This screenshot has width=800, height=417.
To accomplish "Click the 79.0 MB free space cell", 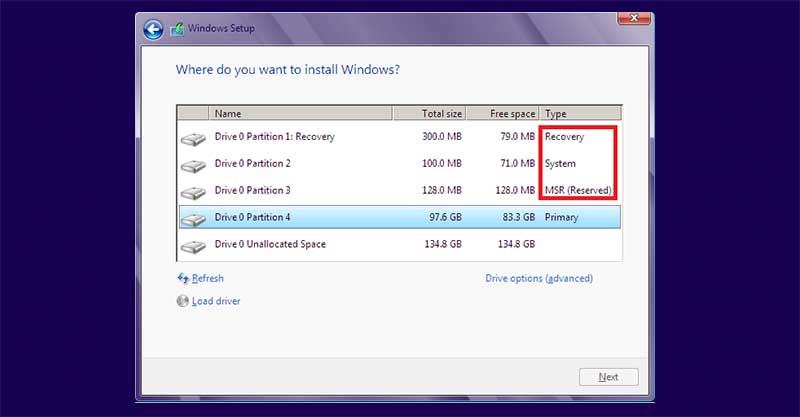I will coord(517,137).
